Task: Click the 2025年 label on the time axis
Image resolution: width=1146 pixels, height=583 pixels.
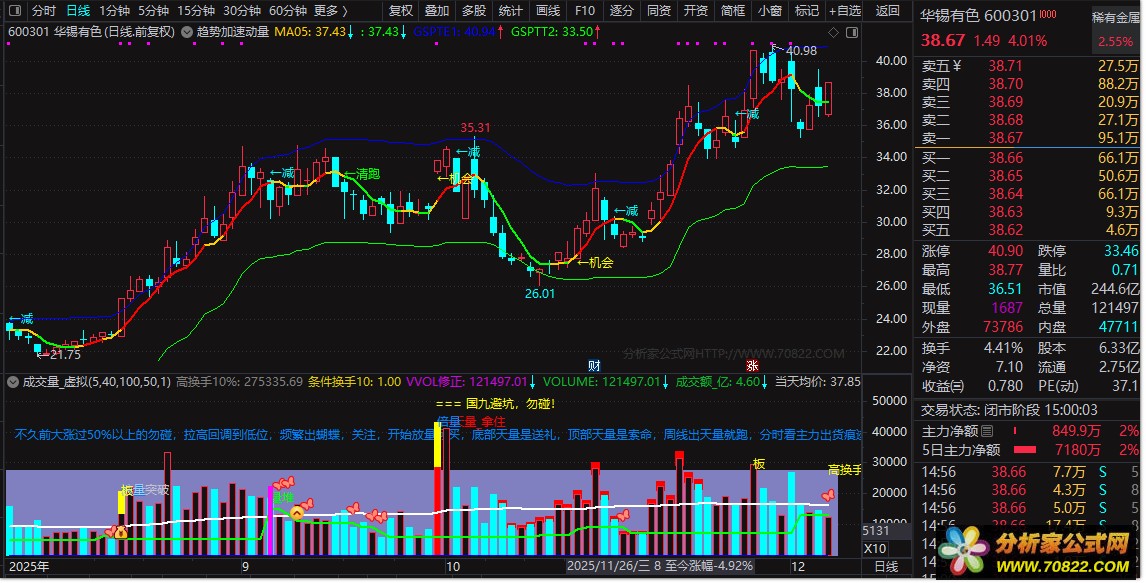Action: click(x=29, y=566)
